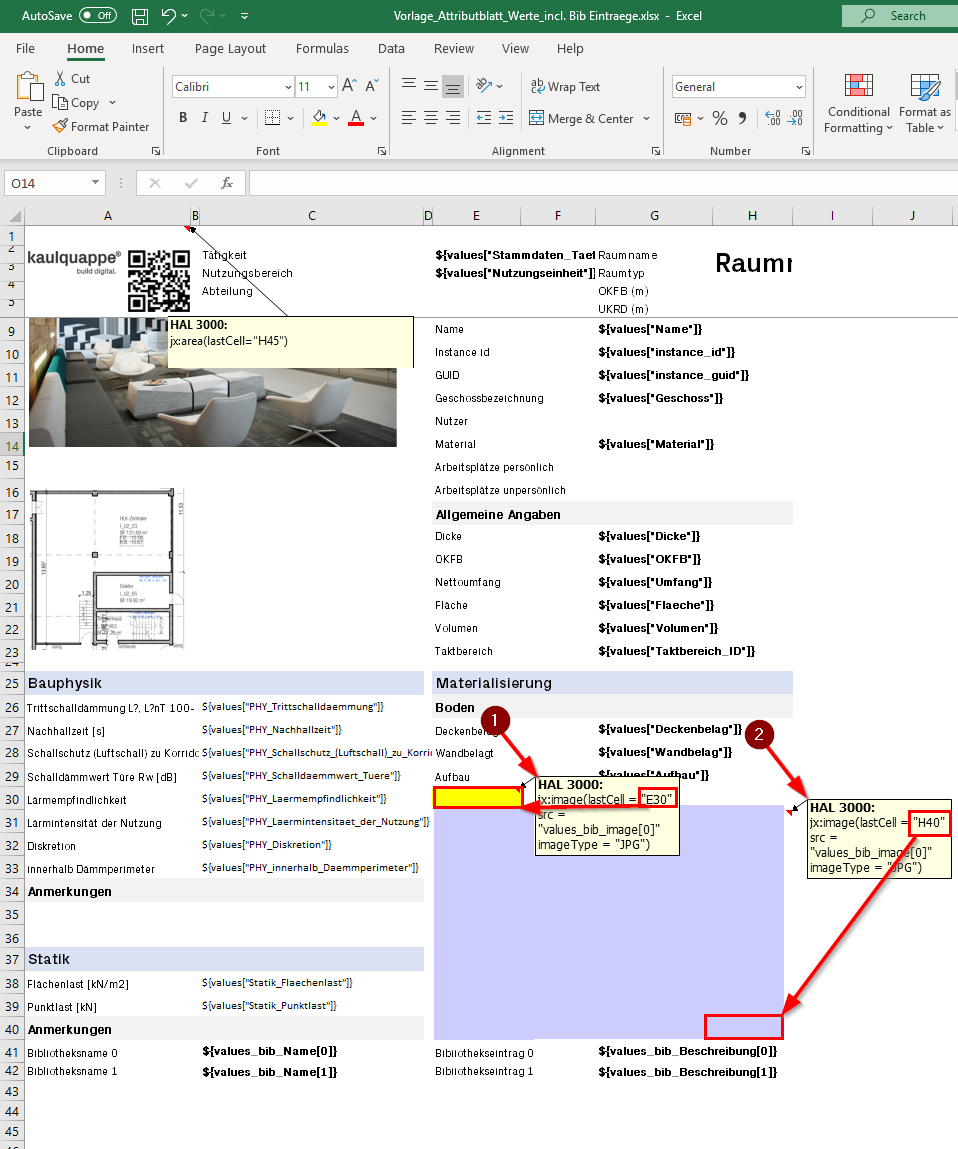The height and width of the screenshot is (1149, 958).
Task: Open the Formulas tab
Action: (x=323, y=48)
